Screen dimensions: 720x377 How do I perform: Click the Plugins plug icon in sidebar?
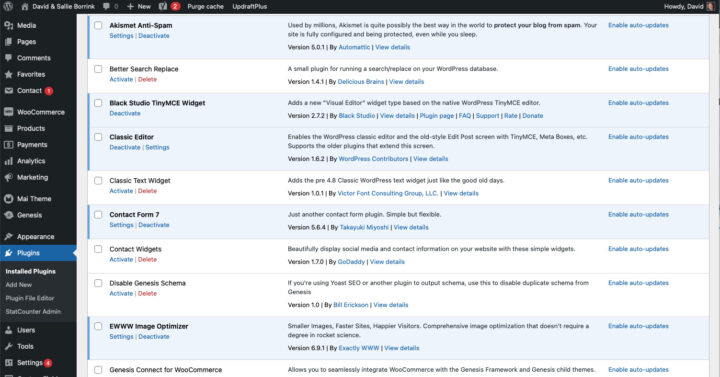coord(8,253)
